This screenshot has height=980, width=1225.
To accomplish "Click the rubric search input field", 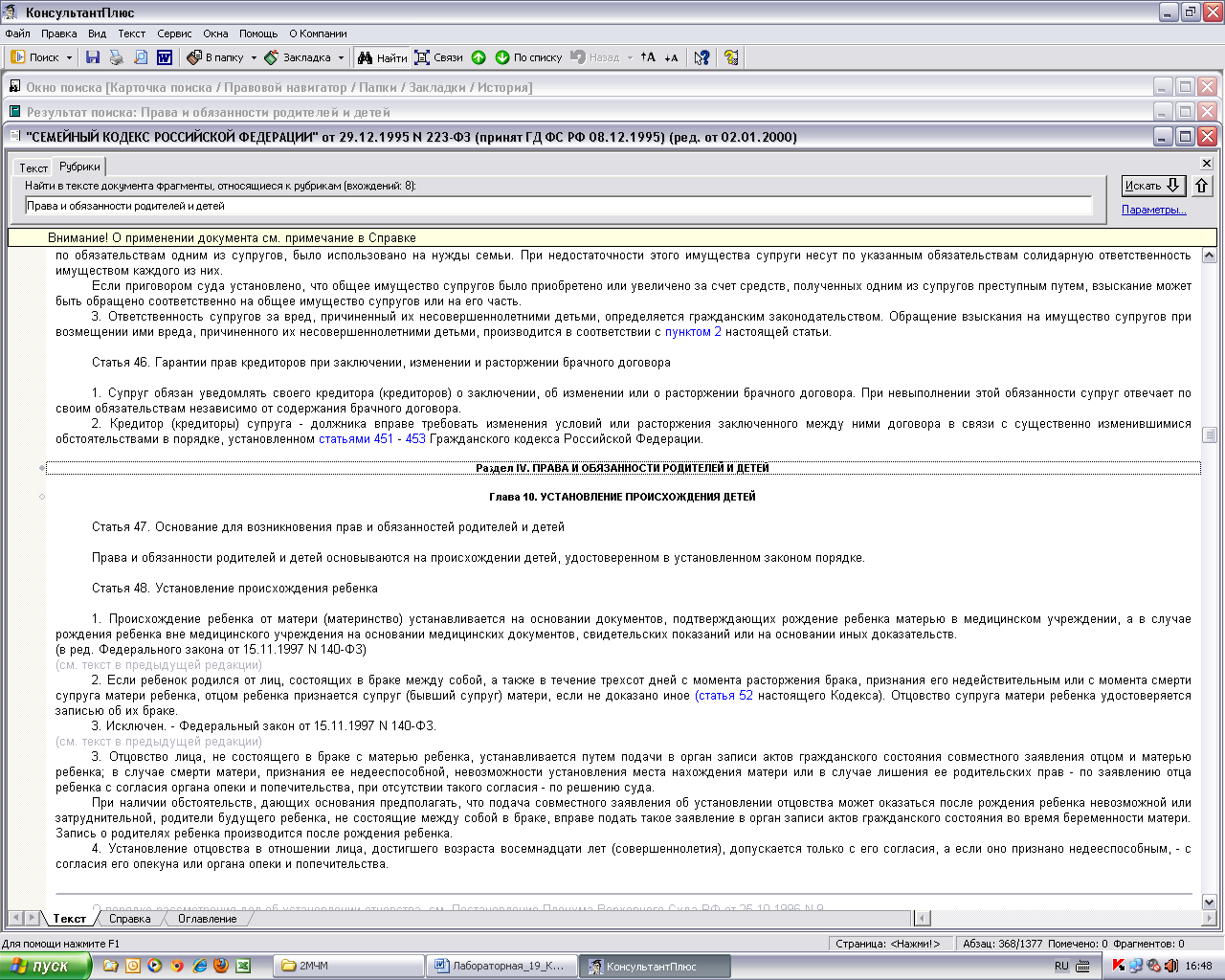I will 558,206.
